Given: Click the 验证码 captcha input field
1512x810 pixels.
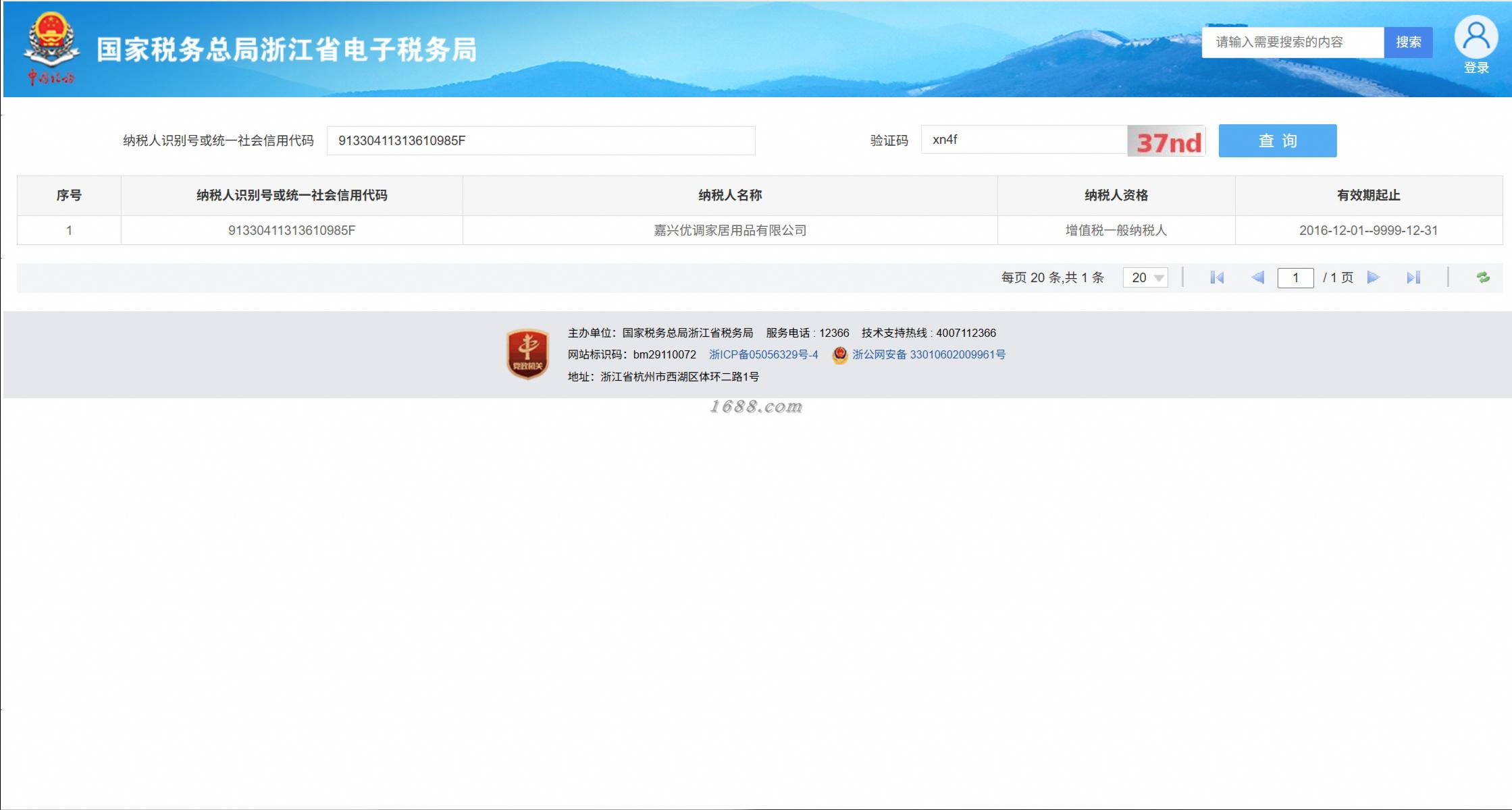Looking at the screenshot, I should tap(1023, 140).
